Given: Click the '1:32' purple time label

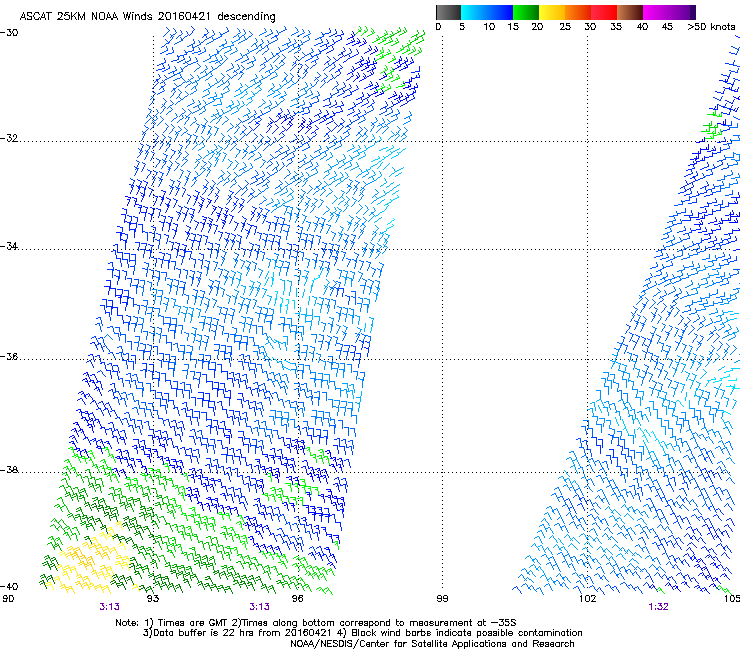Looking at the screenshot, I should pos(658,607).
